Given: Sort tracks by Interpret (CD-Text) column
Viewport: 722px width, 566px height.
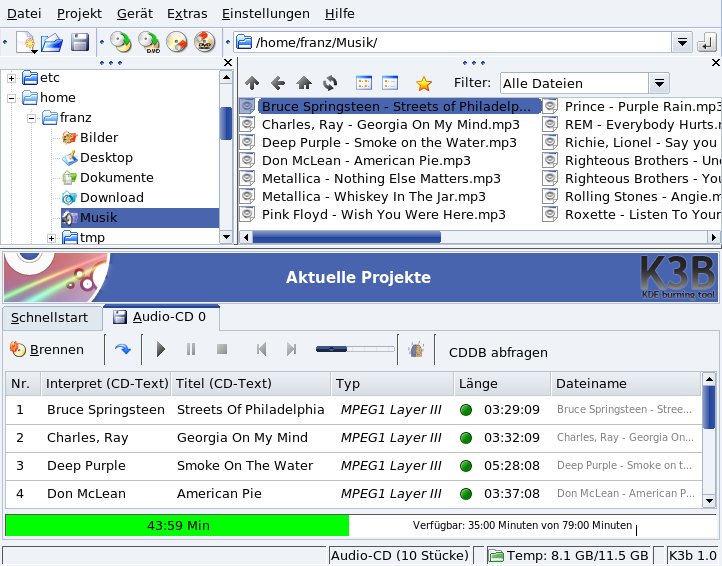Looking at the screenshot, I should tap(106, 384).
